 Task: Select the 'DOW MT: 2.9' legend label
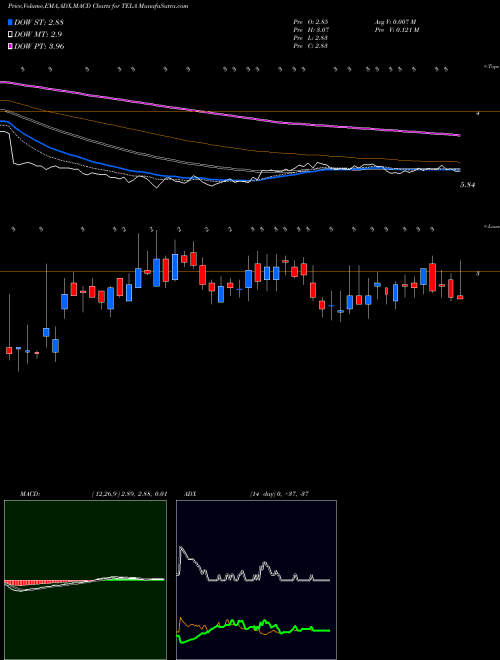click(38, 34)
